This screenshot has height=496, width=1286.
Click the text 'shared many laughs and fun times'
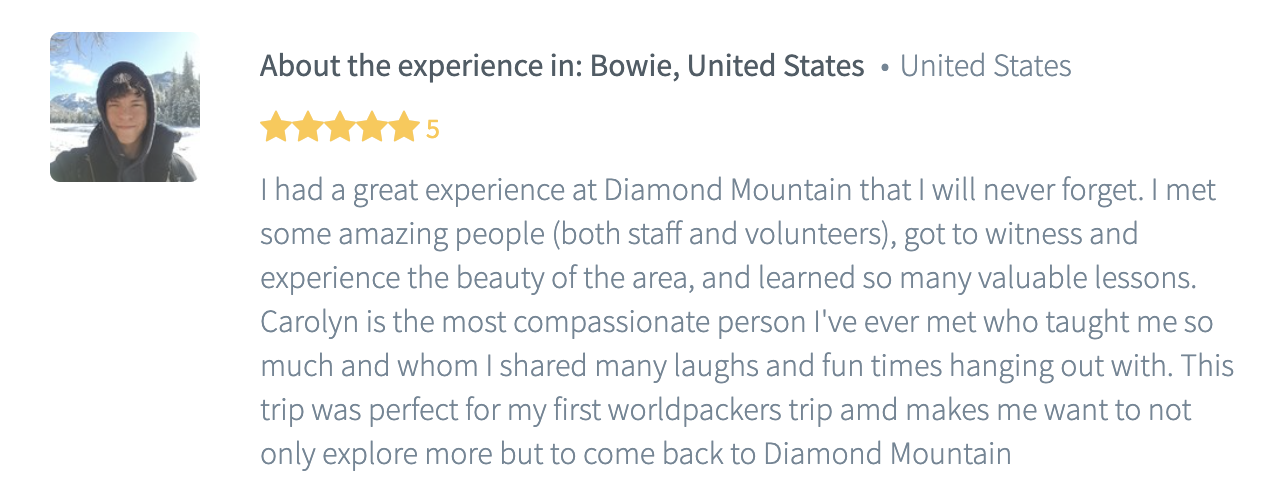coord(683,366)
